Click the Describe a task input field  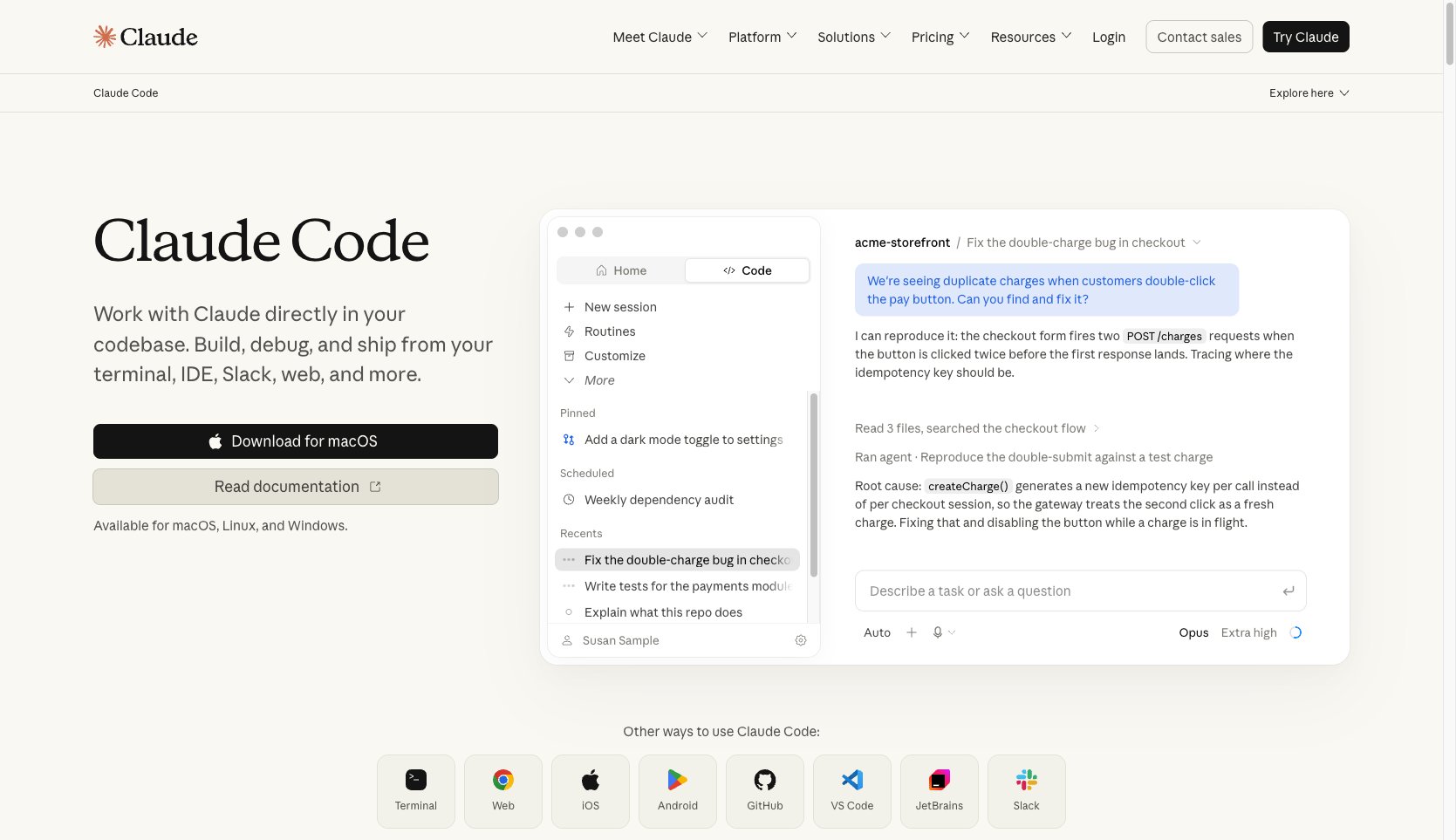[x=1081, y=591]
